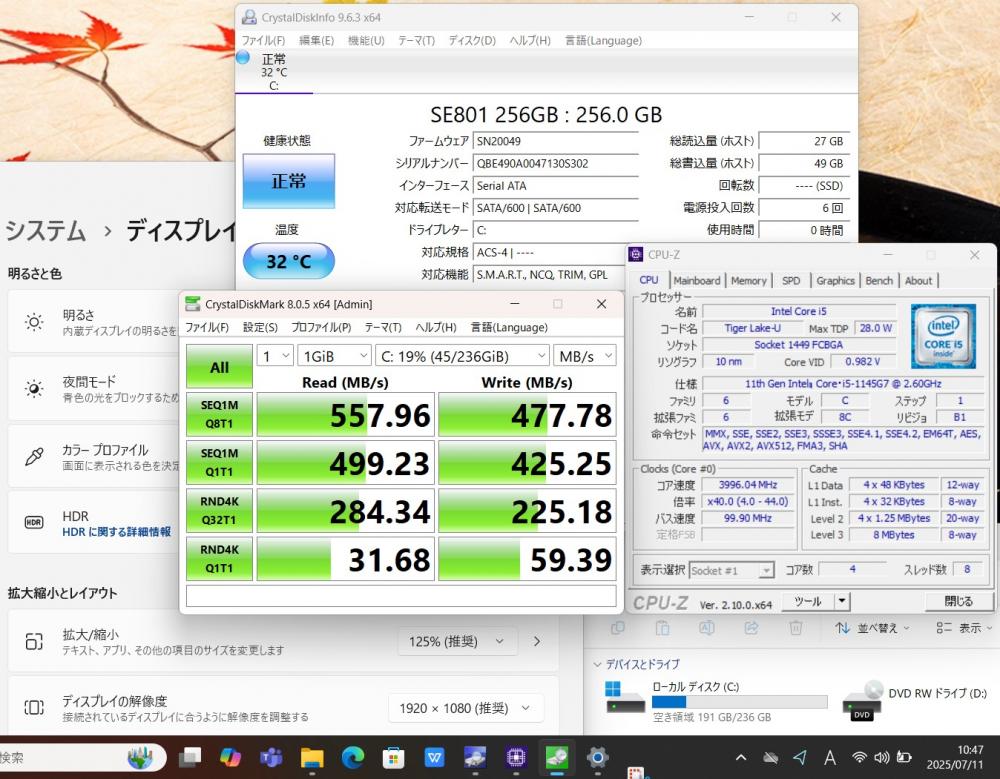This screenshot has width=1000, height=779.
Task: Open the 言語(Language) menu in CrystalDiskMark
Action: pyautogui.click(x=509, y=327)
